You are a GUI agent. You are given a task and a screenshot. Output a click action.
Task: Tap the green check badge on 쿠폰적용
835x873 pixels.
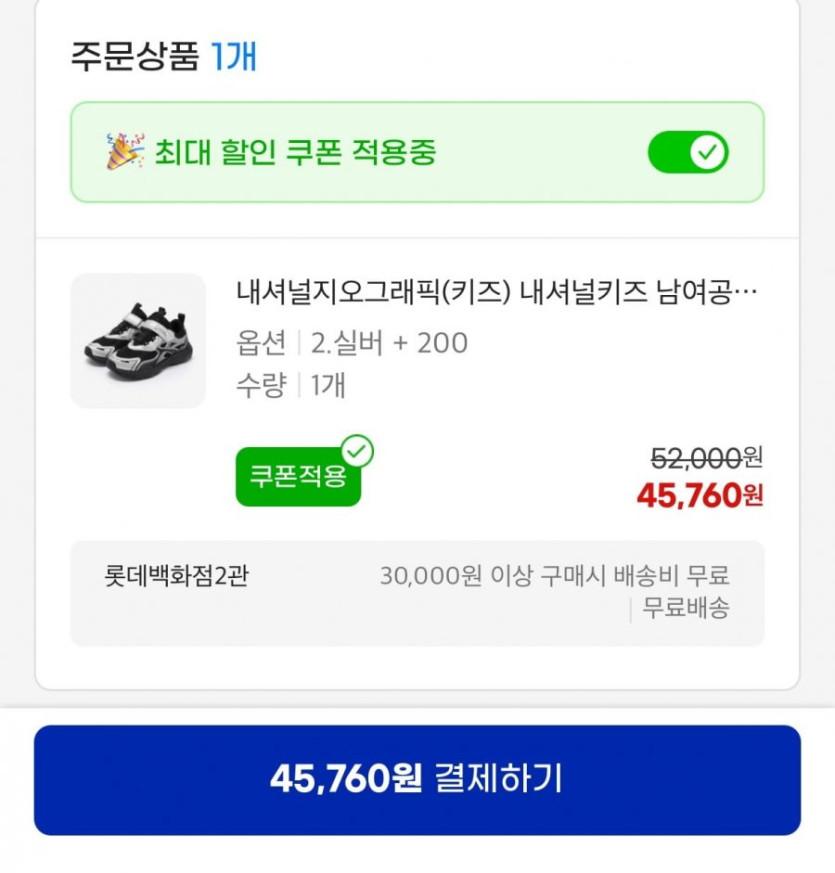tap(357, 452)
